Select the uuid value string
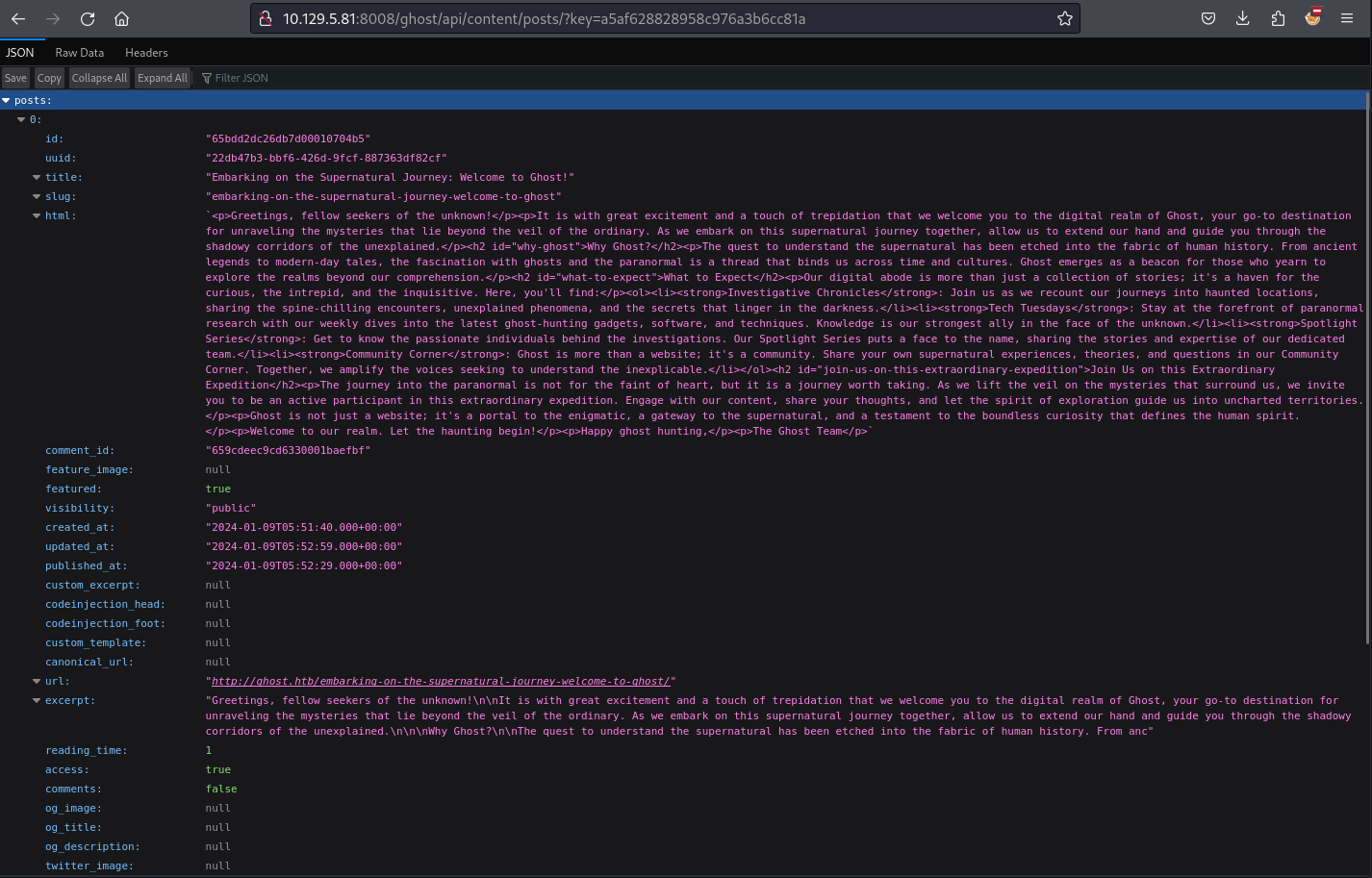 click(x=326, y=158)
